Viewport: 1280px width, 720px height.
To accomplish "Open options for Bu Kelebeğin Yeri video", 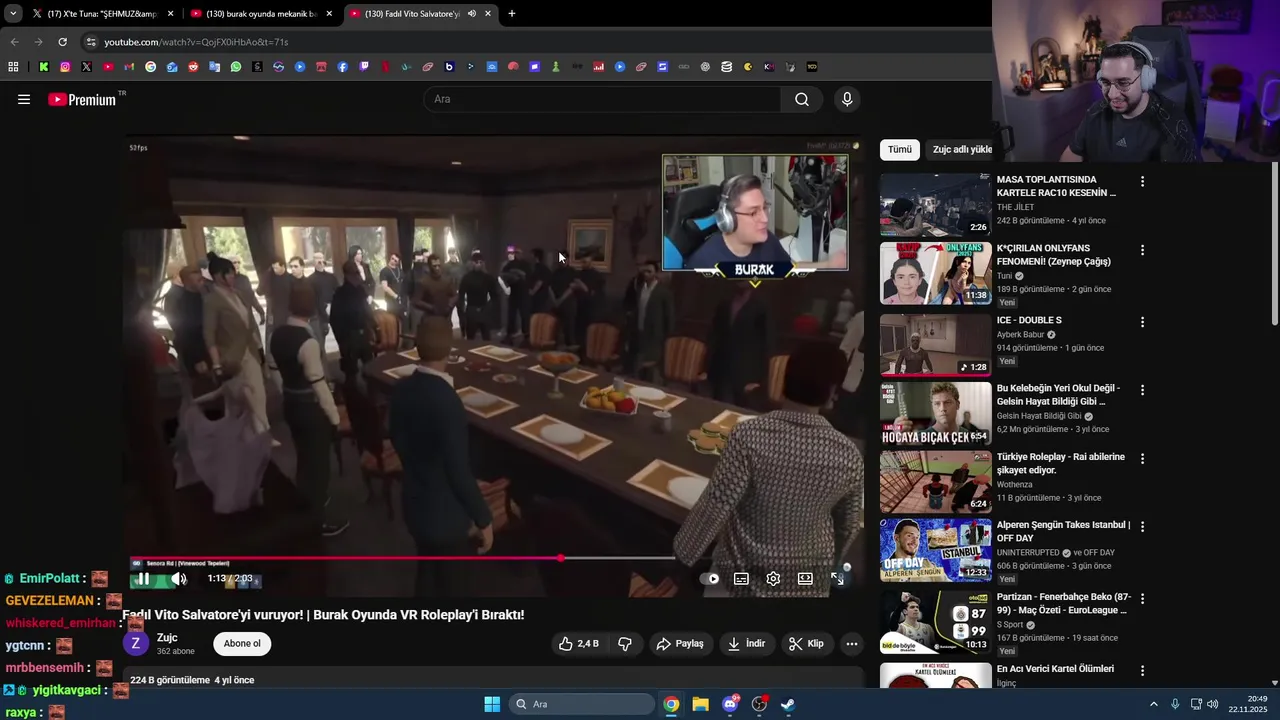I will [x=1142, y=390].
